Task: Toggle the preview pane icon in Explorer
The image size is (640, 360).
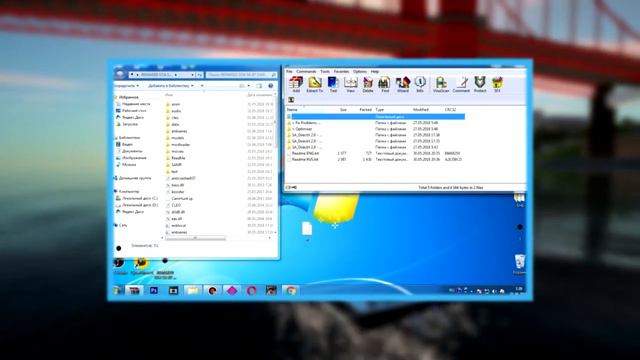Action: click(259, 86)
